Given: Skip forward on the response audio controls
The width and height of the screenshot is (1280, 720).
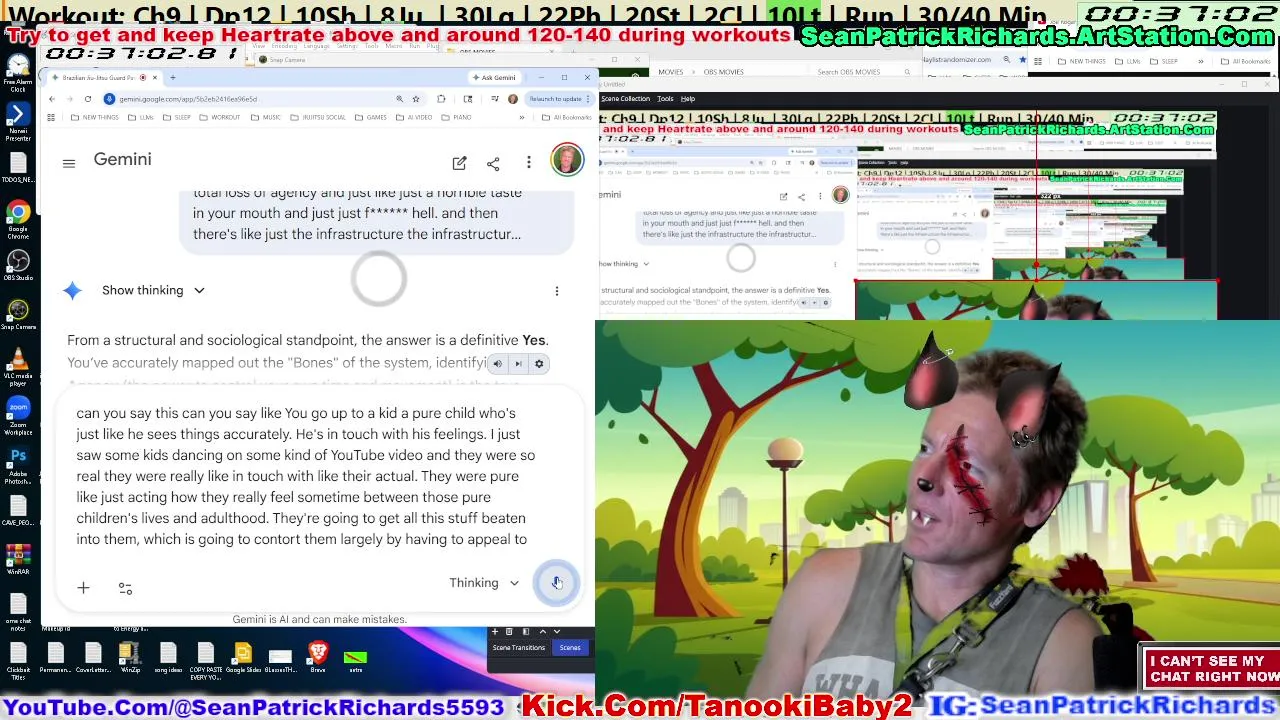Looking at the screenshot, I should (518, 364).
